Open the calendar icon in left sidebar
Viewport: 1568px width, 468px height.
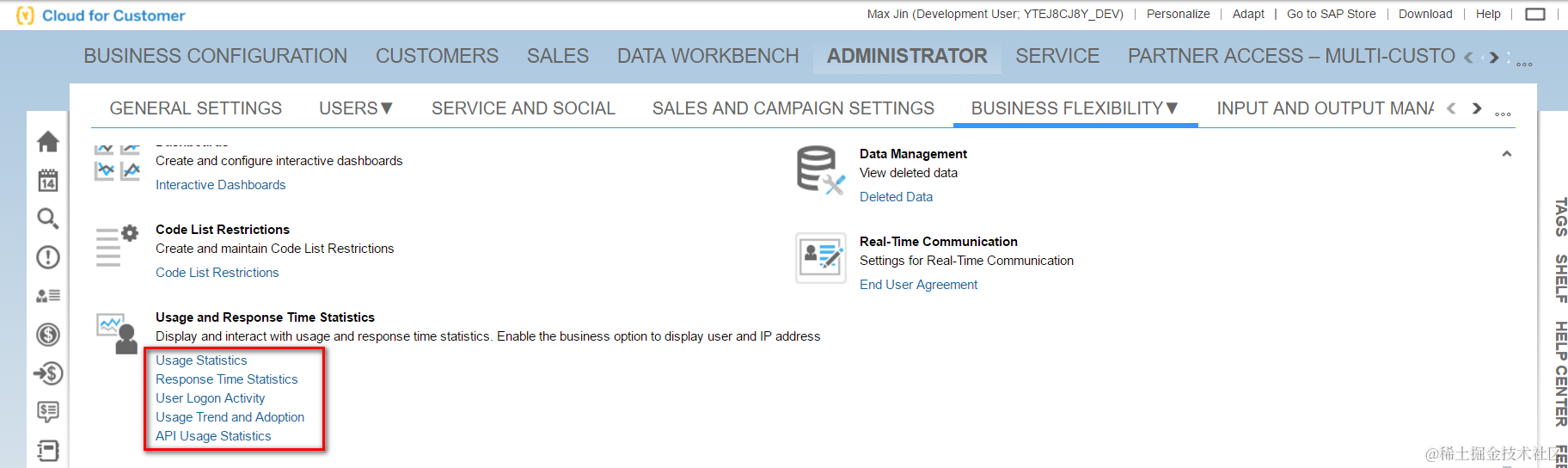(48, 181)
